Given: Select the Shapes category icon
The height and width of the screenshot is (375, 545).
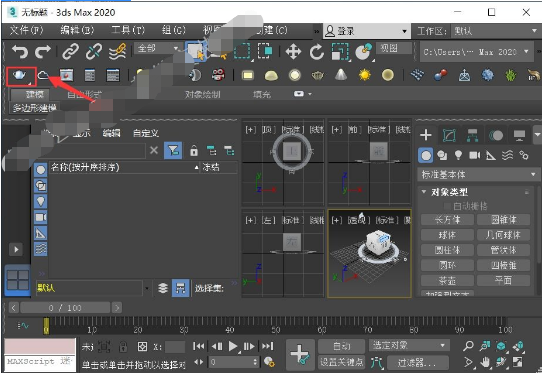Looking at the screenshot, I should [x=442, y=155].
